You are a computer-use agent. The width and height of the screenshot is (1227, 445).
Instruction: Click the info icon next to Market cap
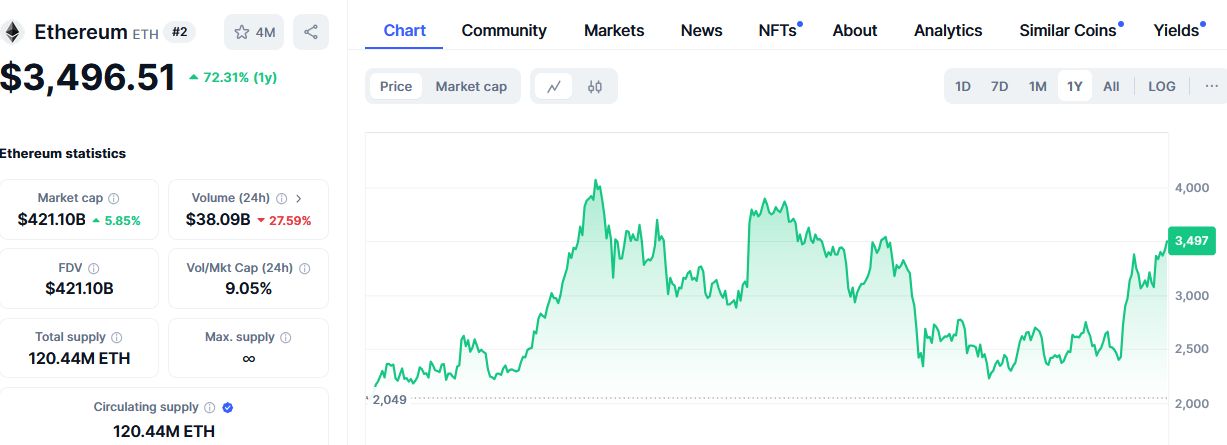click(114, 198)
